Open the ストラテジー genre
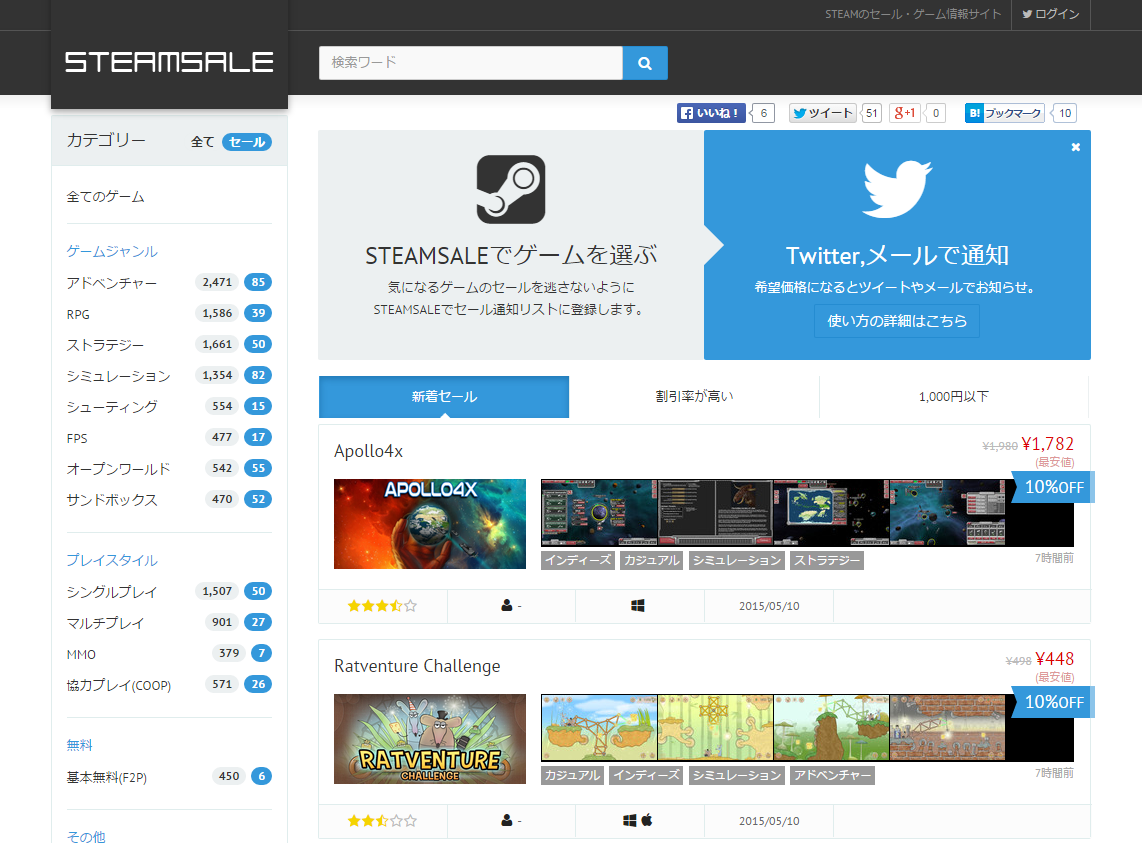 (105, 345)
